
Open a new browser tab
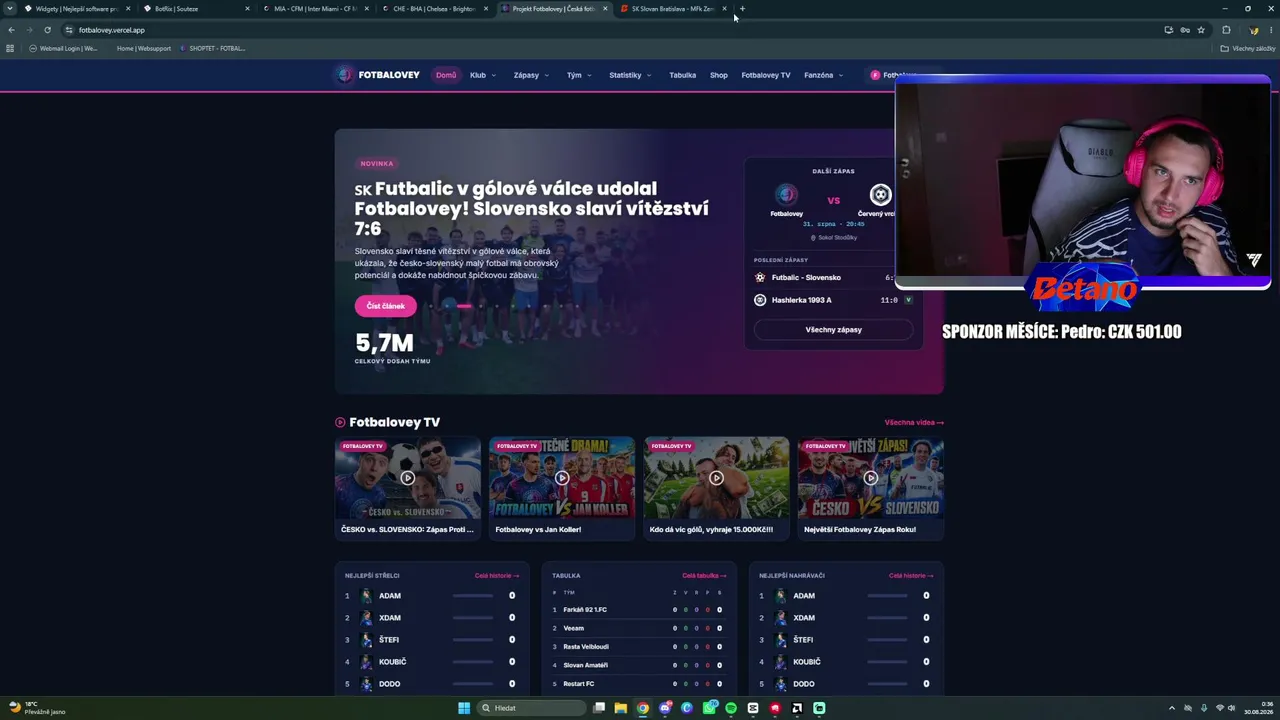[742, 9]
